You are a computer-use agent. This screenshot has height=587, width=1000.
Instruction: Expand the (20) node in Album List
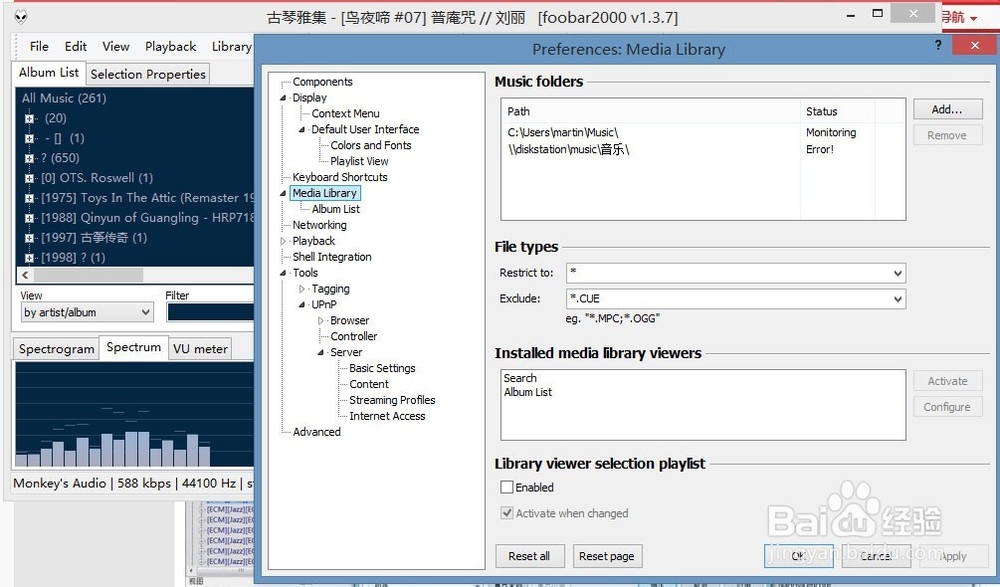click(x=29, y=118)
